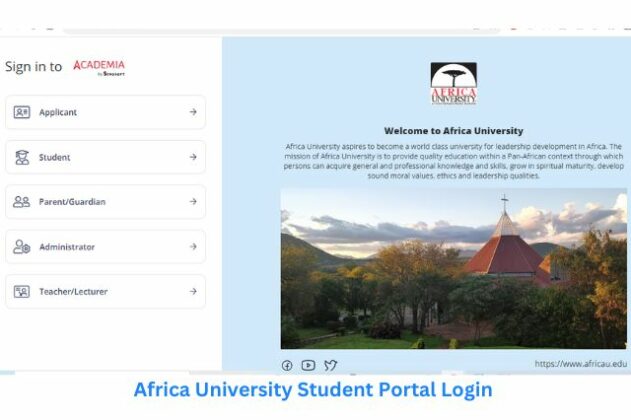Click the Africa University logo
631x420 pixels.
[454, 84]
